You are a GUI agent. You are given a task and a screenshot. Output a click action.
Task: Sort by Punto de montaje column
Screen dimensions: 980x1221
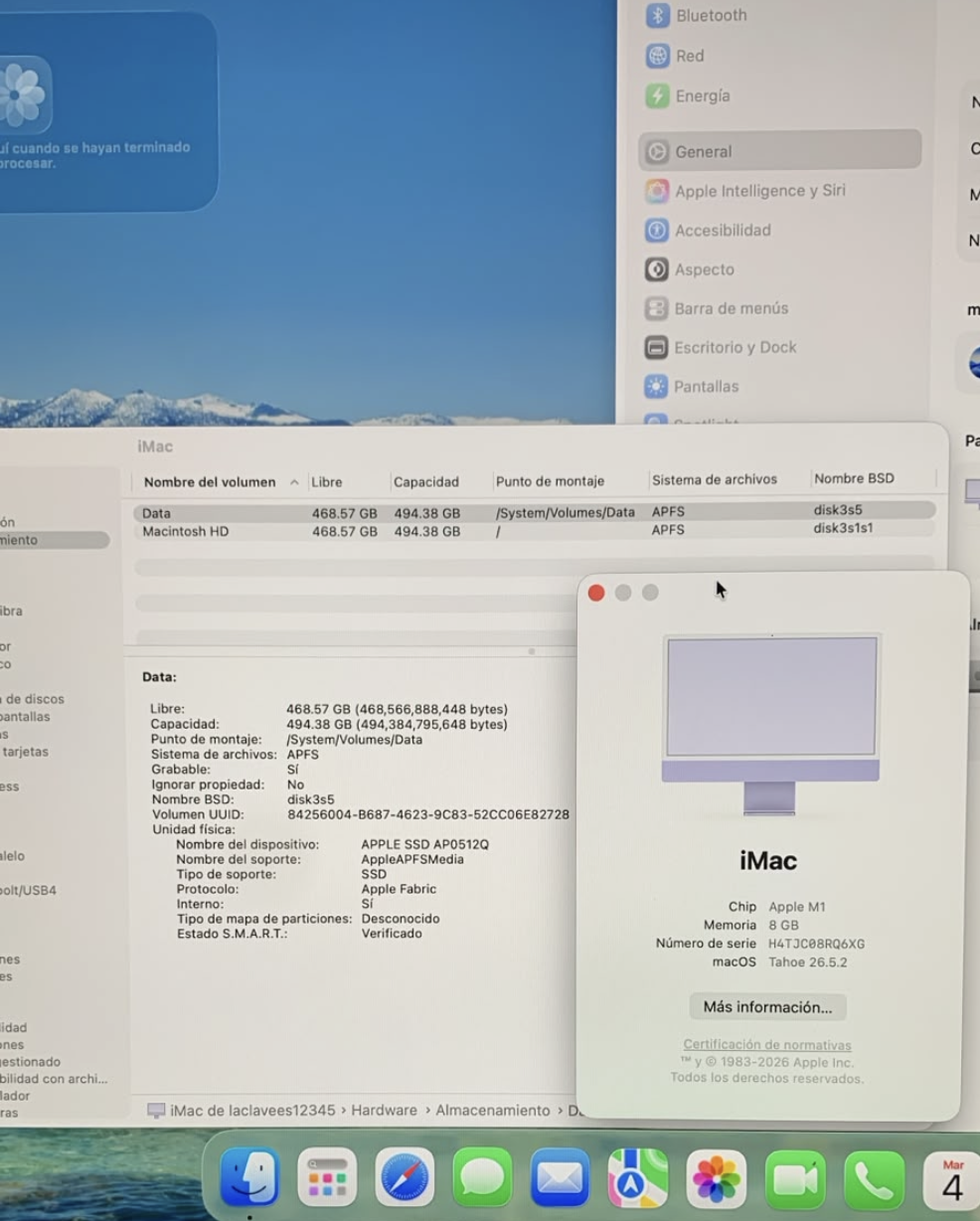(550, 481)
